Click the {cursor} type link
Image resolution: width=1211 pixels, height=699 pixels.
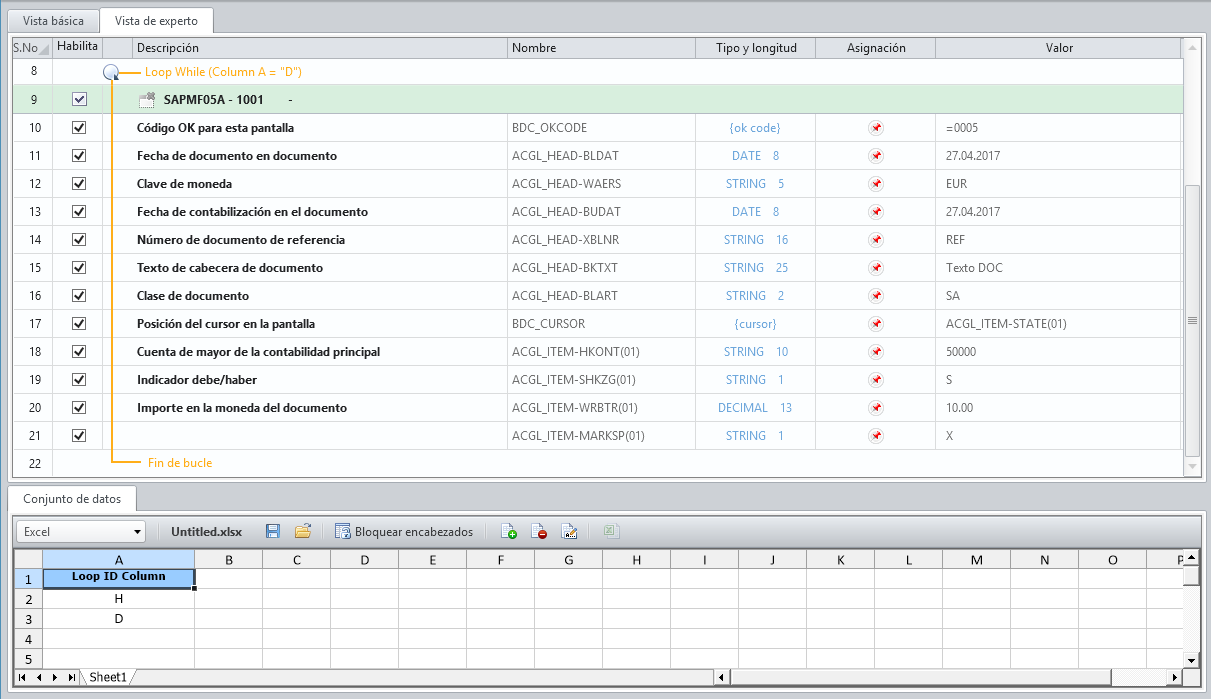tap(755, 324)
